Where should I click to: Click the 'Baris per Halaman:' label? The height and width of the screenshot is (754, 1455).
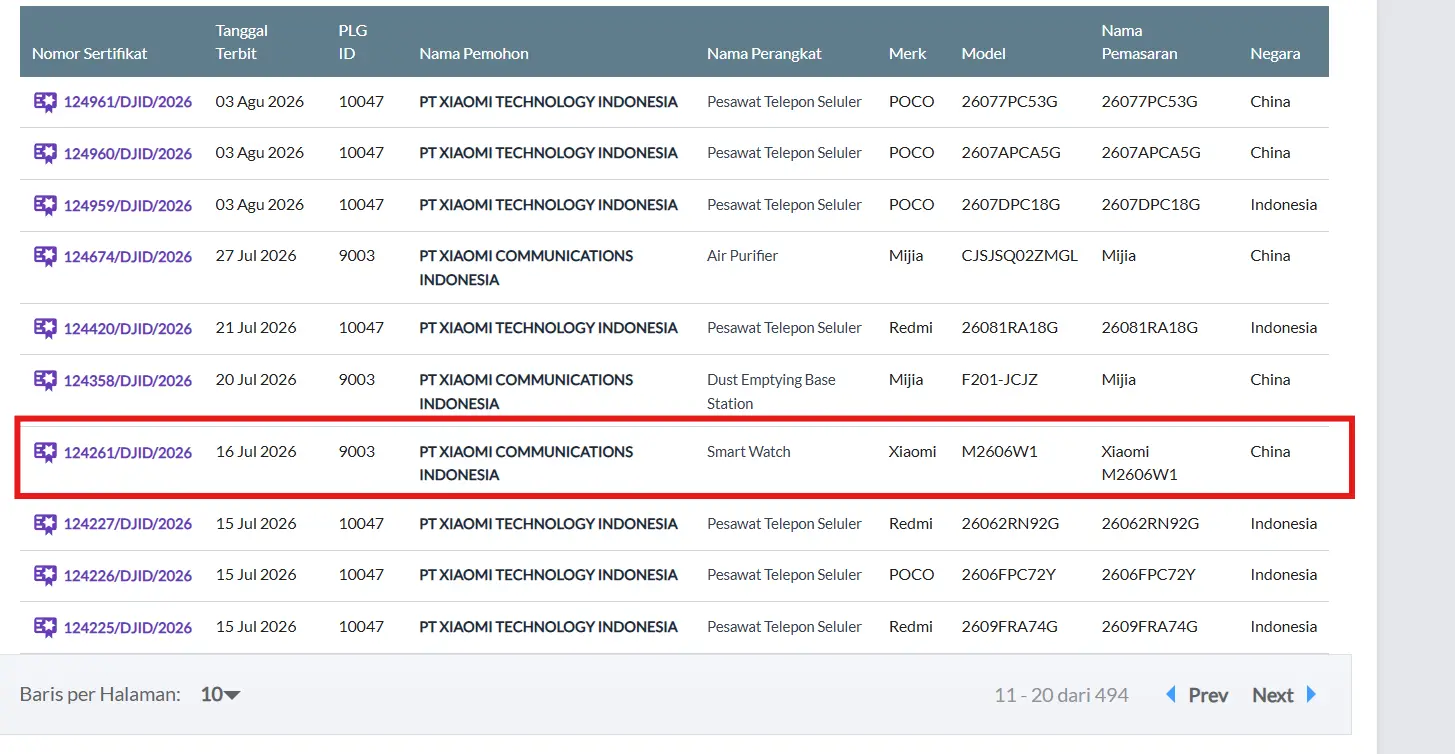tap(100, 694)
